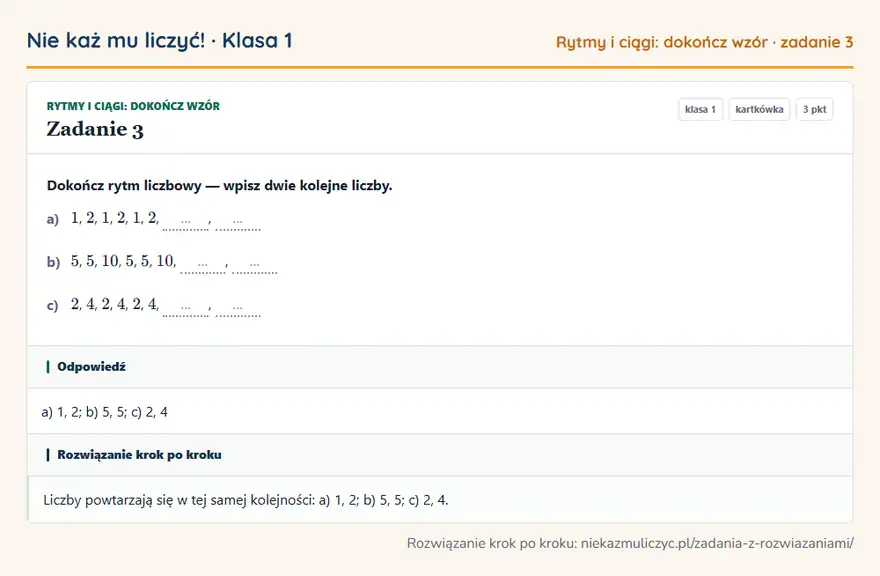Click the "Rytmy i ciągi: dokończ wzór · zadanie 3" header text
The image size is (880, 576).
click(x=704, y=42)
